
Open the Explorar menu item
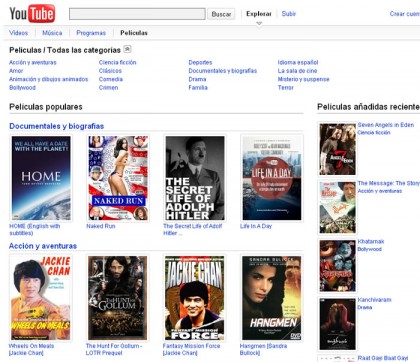pyautogui.click(x=259, y=14)
